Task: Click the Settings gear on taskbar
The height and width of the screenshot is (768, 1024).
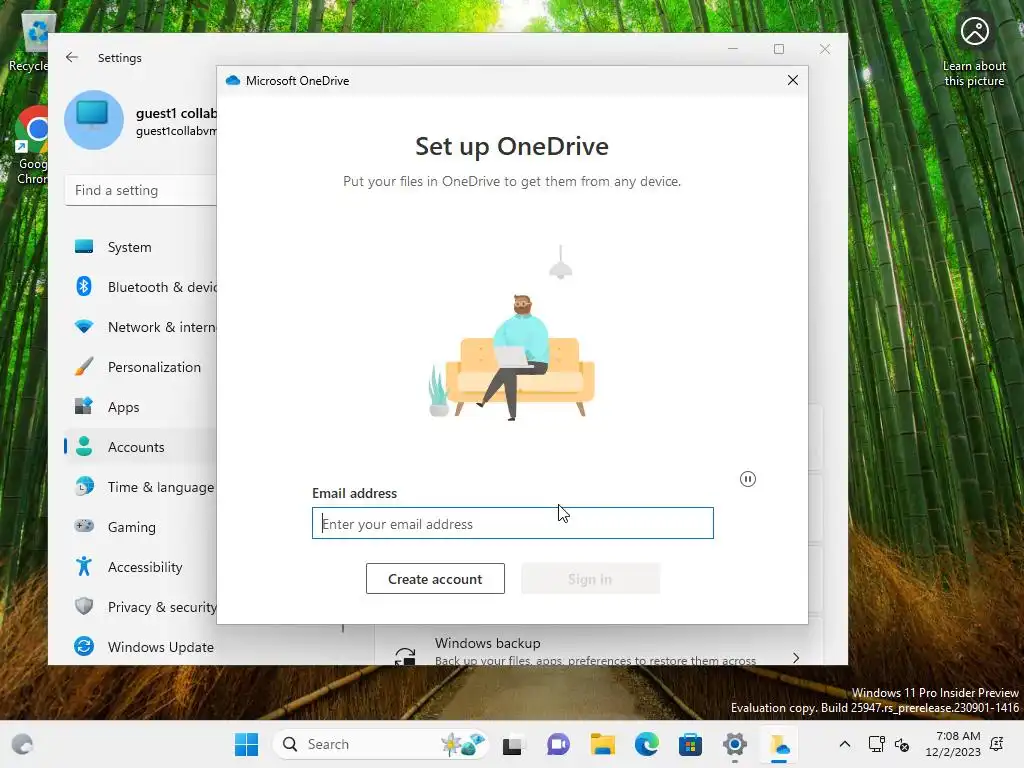Action: coord(735,744)
